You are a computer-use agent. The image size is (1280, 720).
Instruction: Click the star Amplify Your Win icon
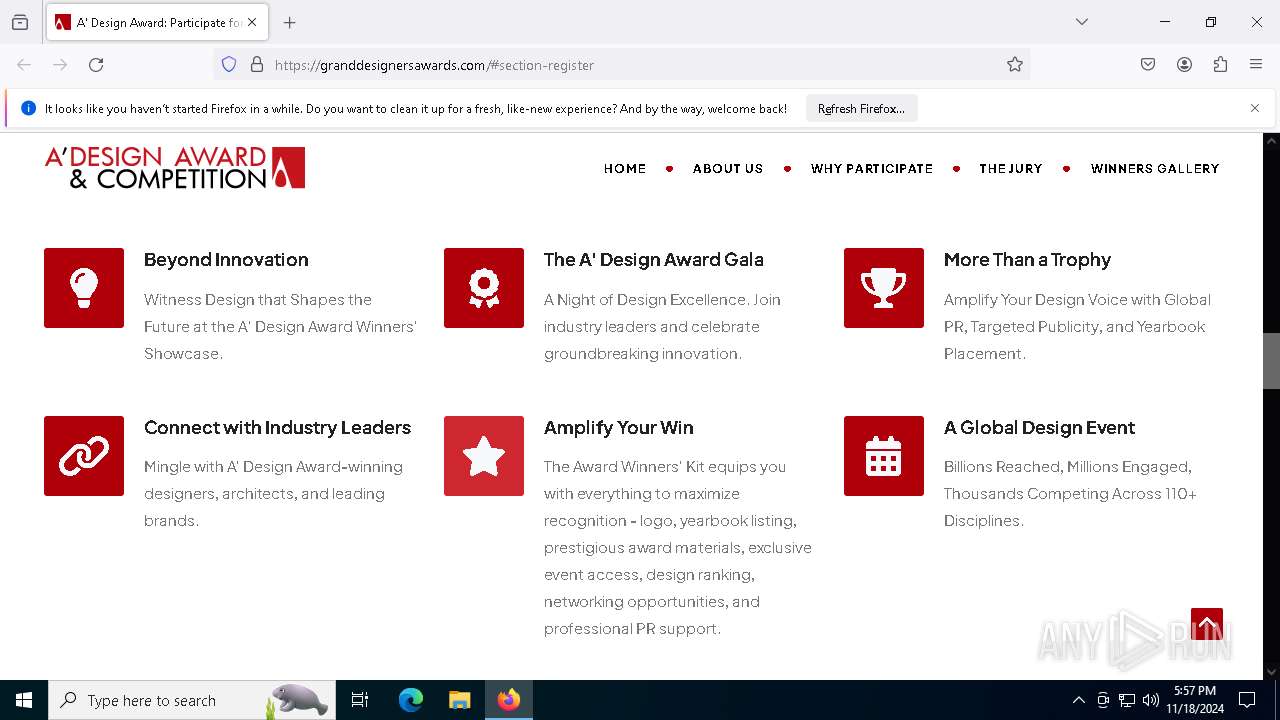tap(484, 456)
